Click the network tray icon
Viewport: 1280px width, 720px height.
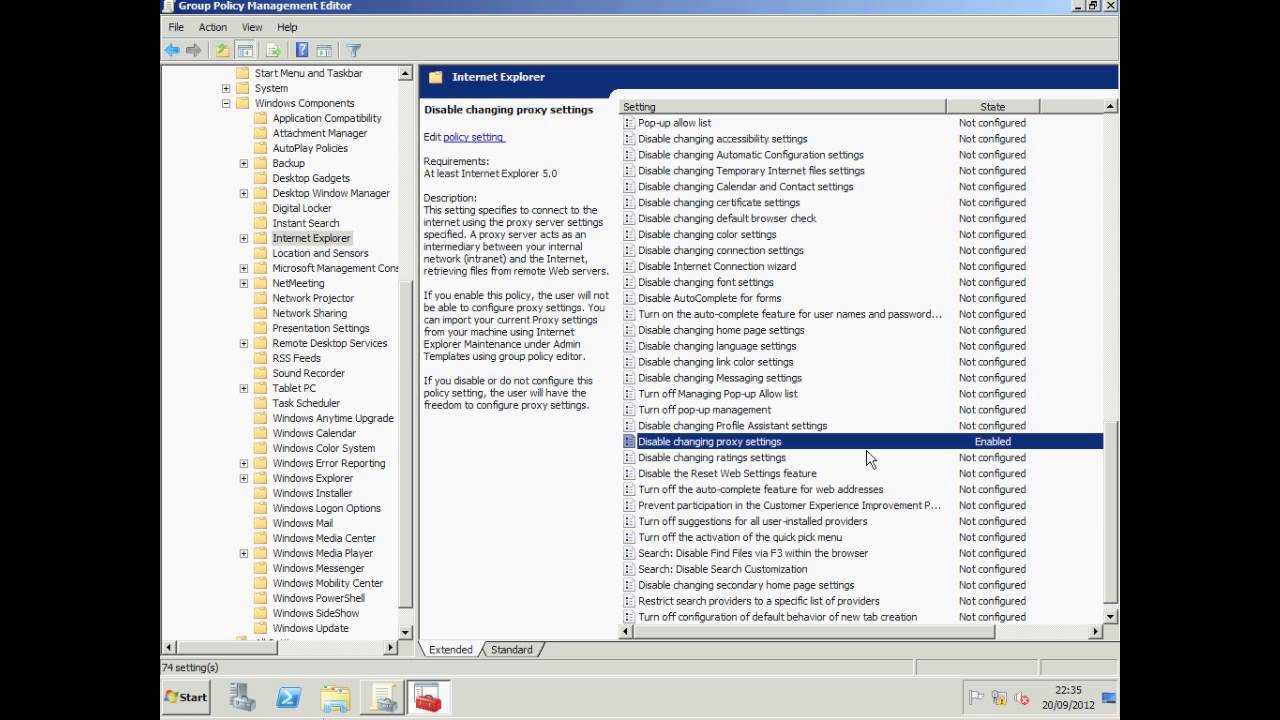pyautogui.click(x=998, y=698)
